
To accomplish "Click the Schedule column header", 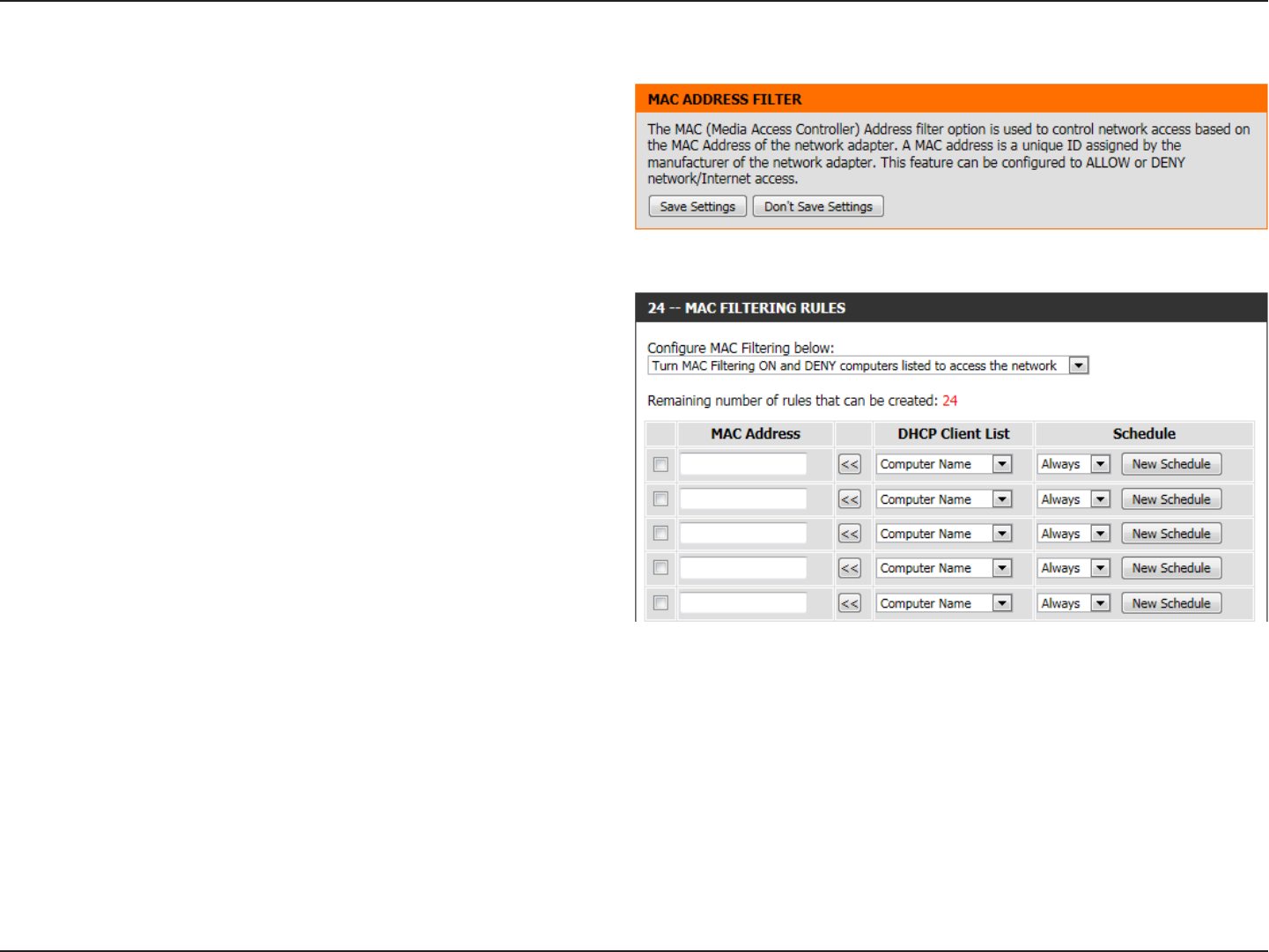I will tap(1144, 433).
